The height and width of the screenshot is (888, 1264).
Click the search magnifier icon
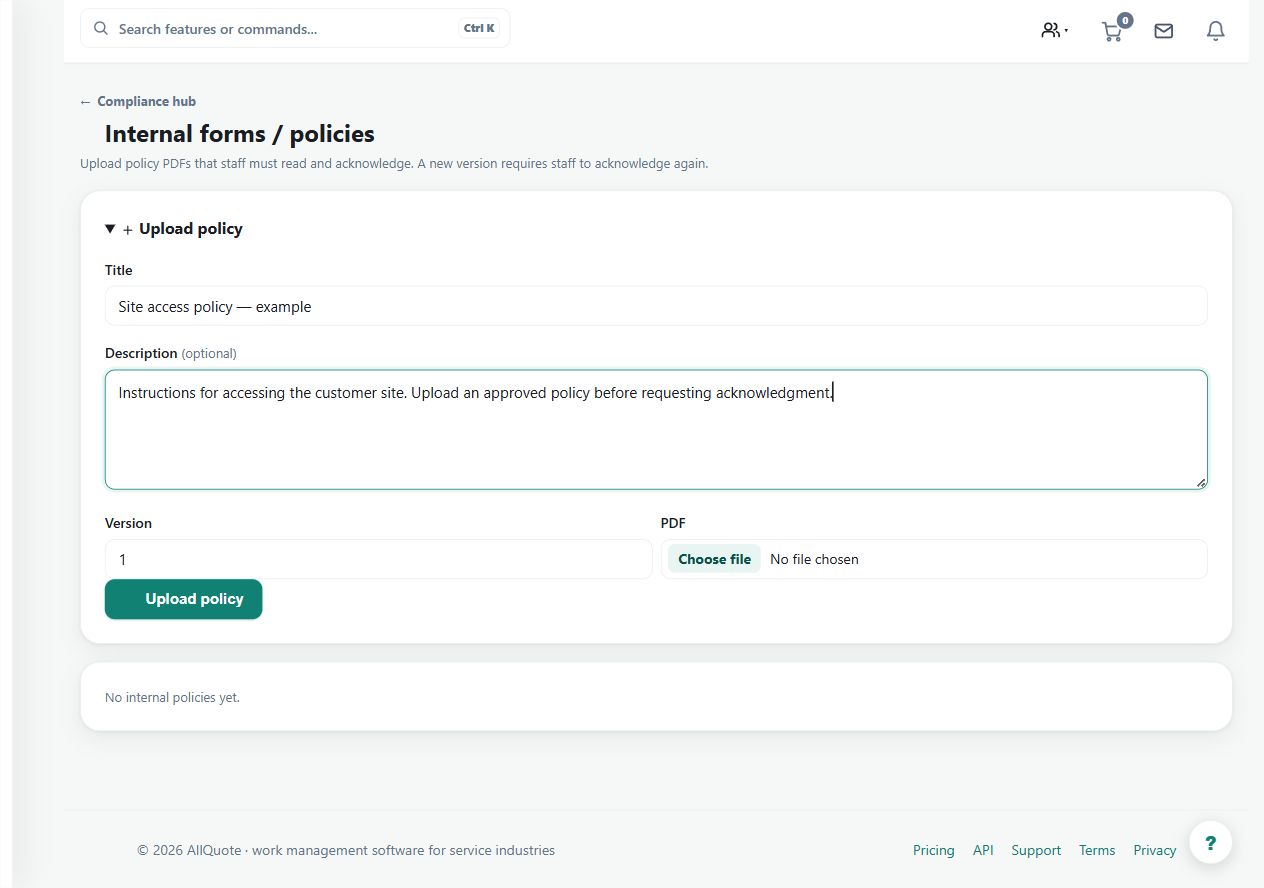point(101,28)
